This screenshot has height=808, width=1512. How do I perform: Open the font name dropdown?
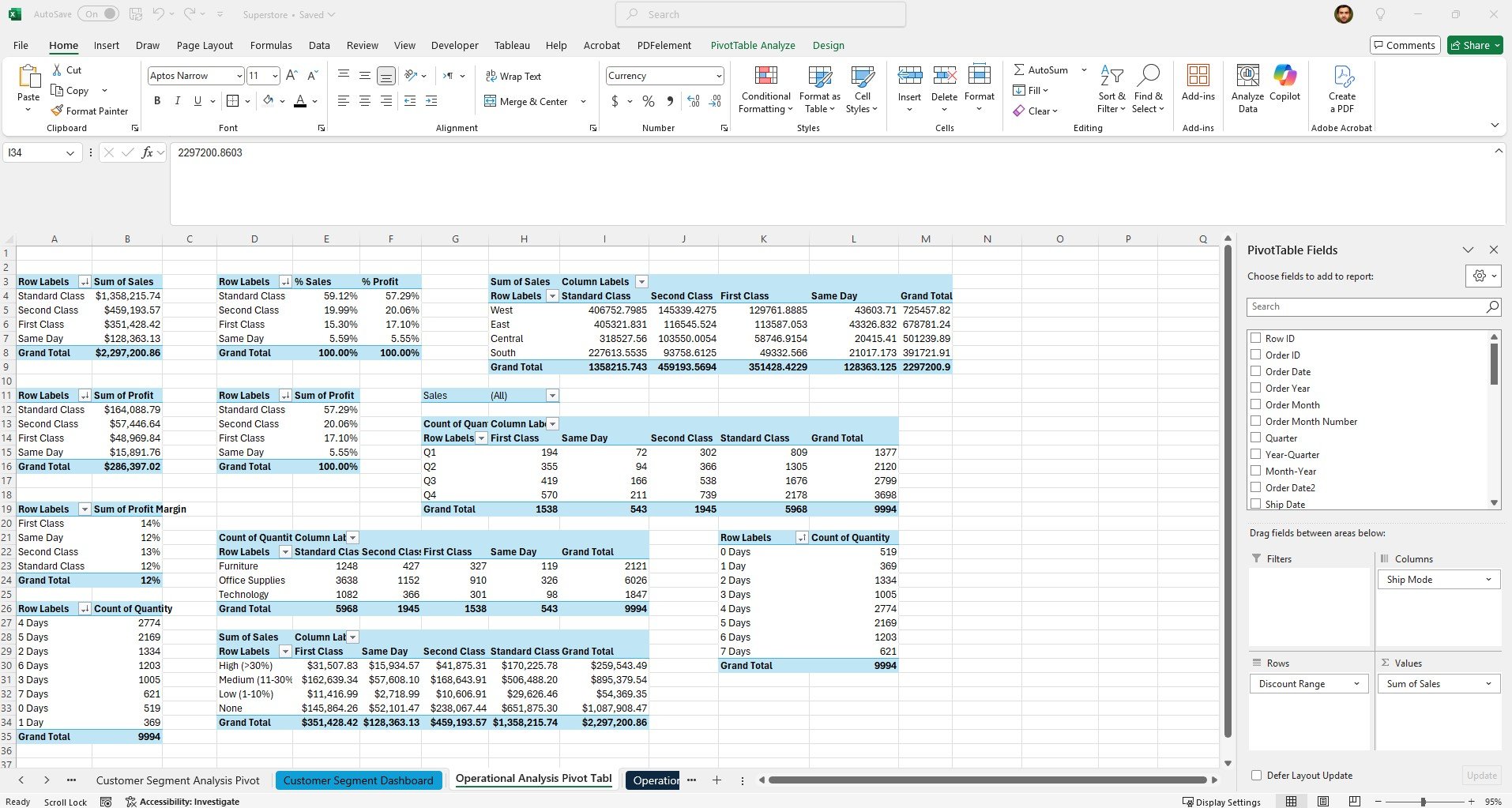(239, 76)
